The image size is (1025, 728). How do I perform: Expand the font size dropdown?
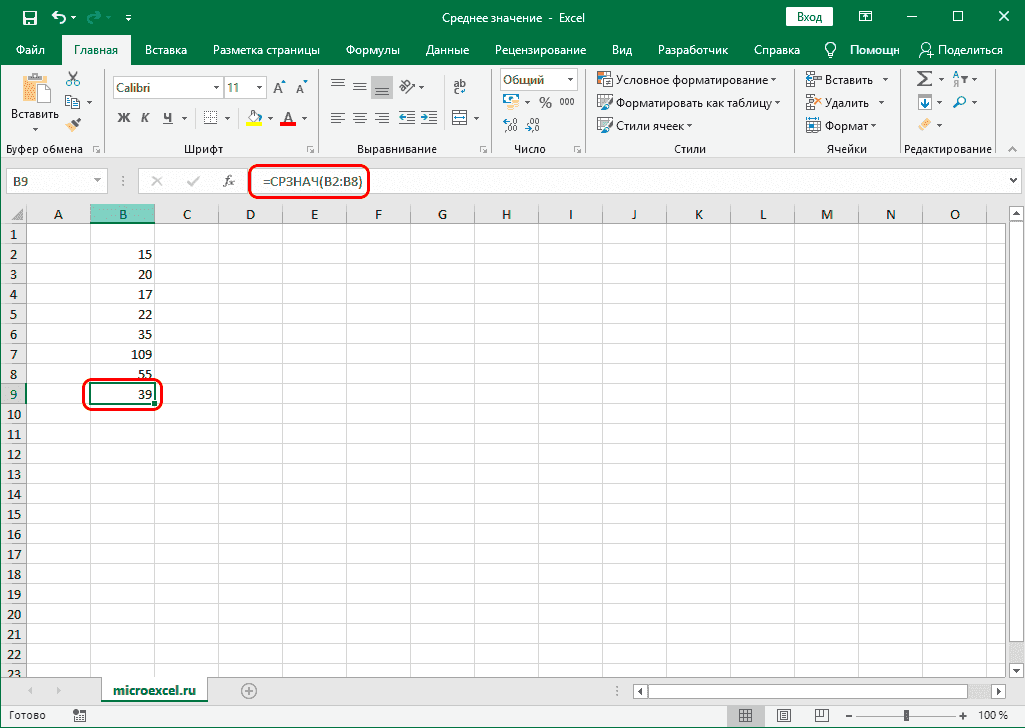[x=257, y=86]
